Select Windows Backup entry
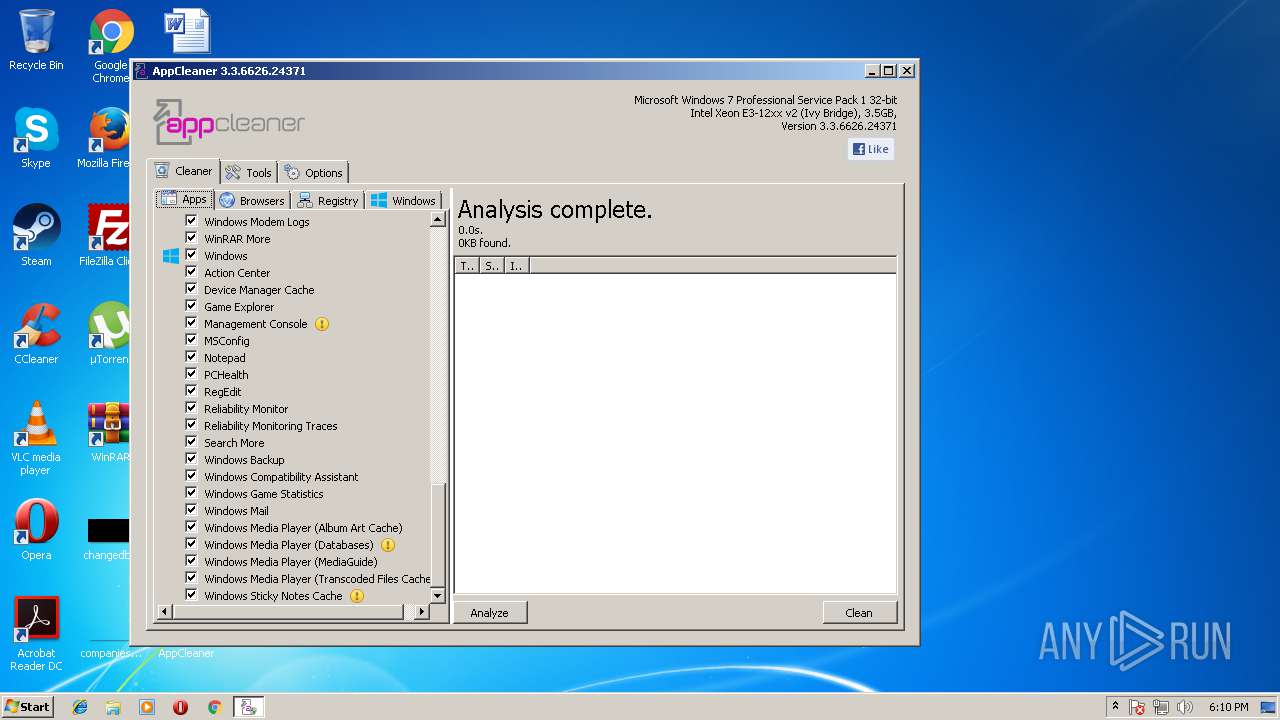The width and height of the screenshot is (1280, 720). click(244, 460)
